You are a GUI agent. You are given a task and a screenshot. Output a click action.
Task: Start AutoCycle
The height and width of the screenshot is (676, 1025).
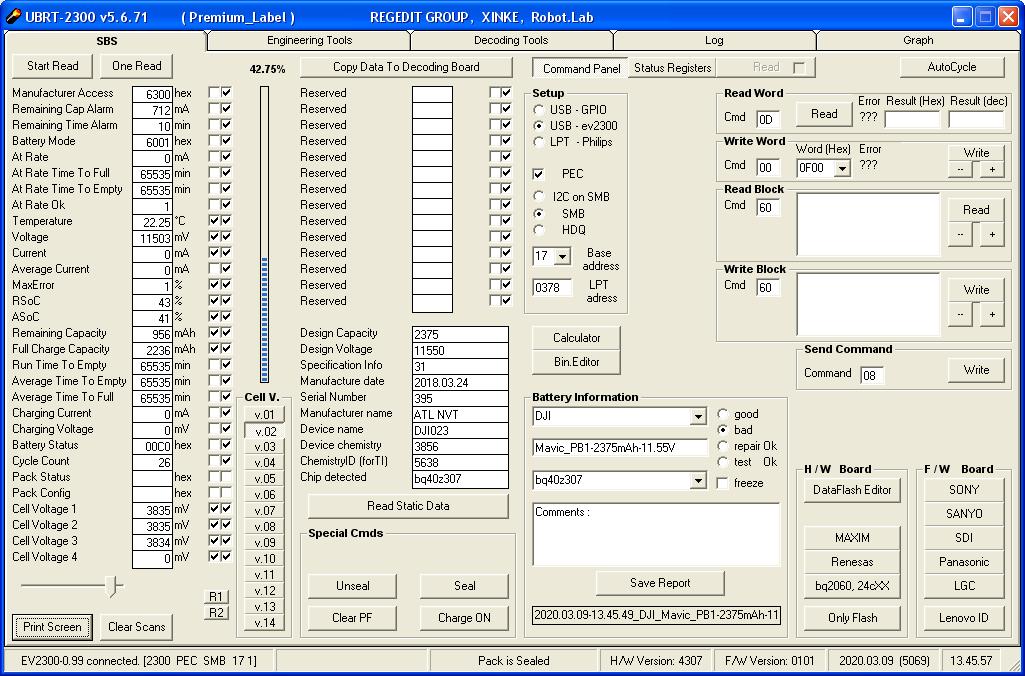[952, 67]
